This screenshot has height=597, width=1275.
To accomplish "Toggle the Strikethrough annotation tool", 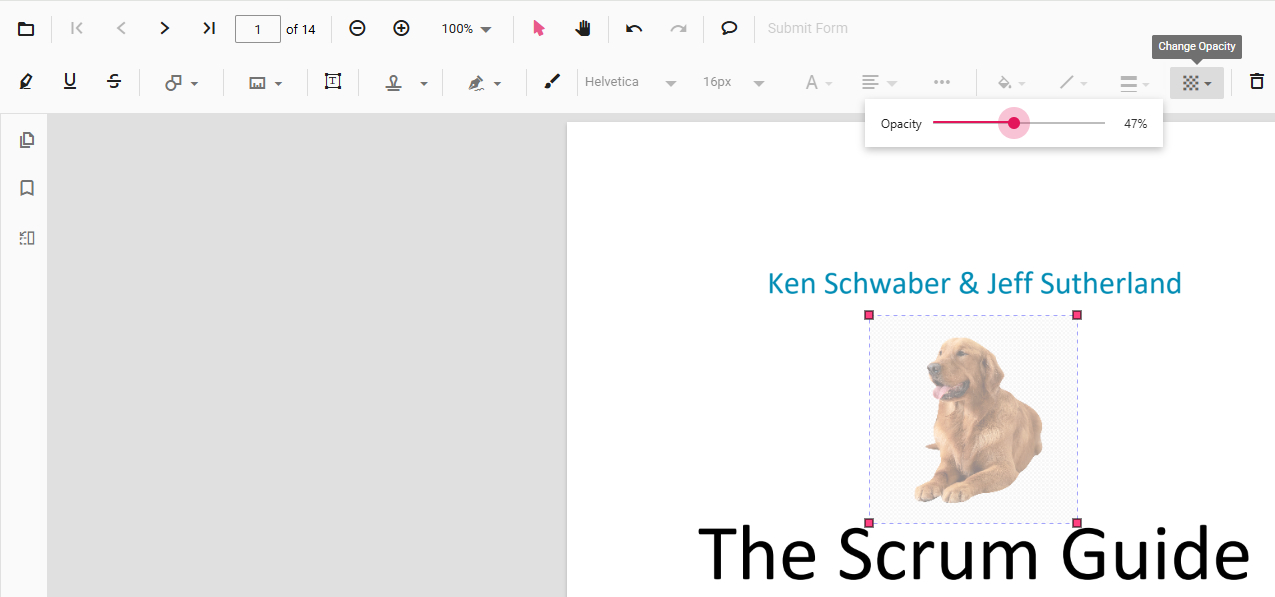I will pyautogui.click(x=114, y=82).
